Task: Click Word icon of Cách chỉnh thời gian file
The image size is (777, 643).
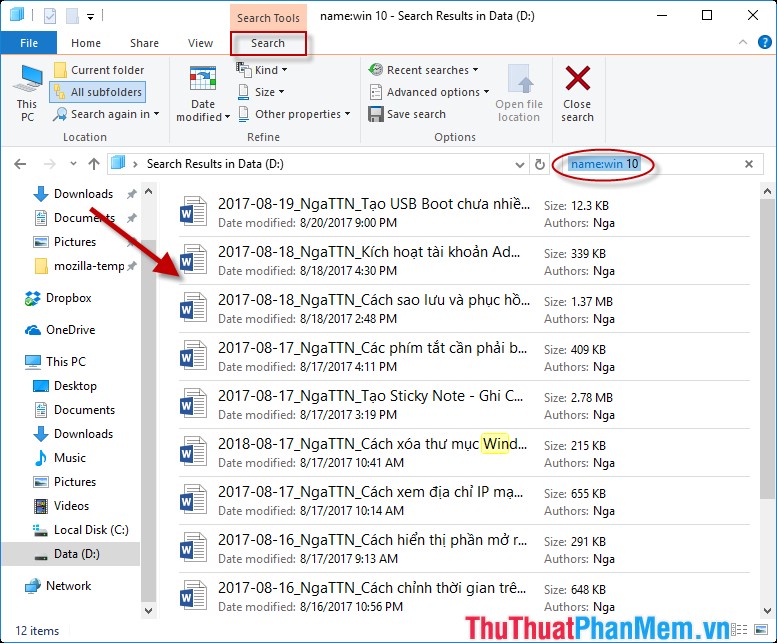Action: [x=193, y=595]
